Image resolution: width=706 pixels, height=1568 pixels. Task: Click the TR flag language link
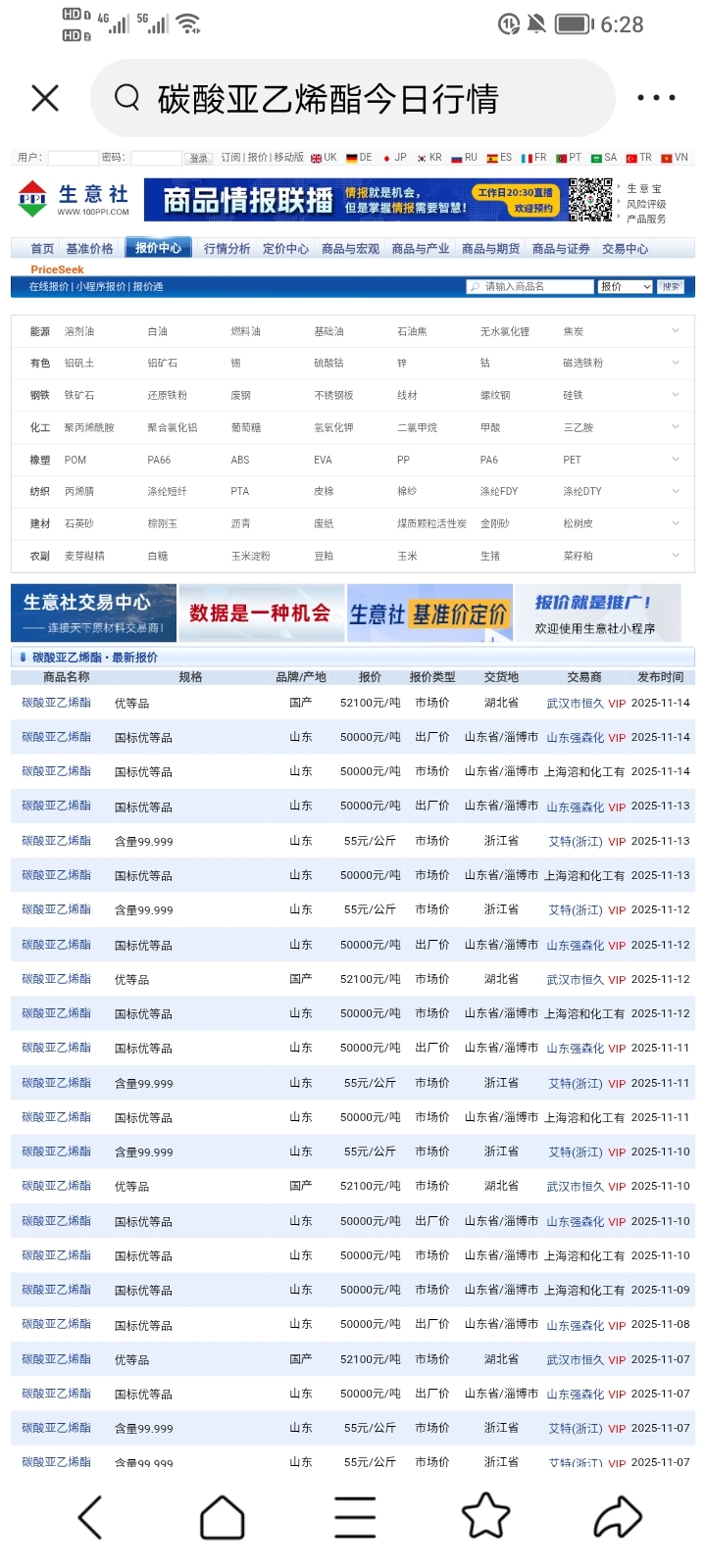click(639, 158)
